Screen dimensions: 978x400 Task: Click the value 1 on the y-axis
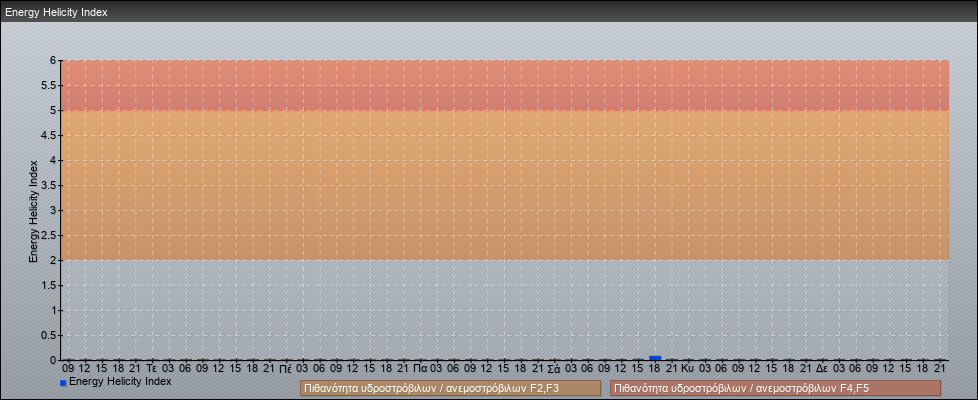point(54,310)
